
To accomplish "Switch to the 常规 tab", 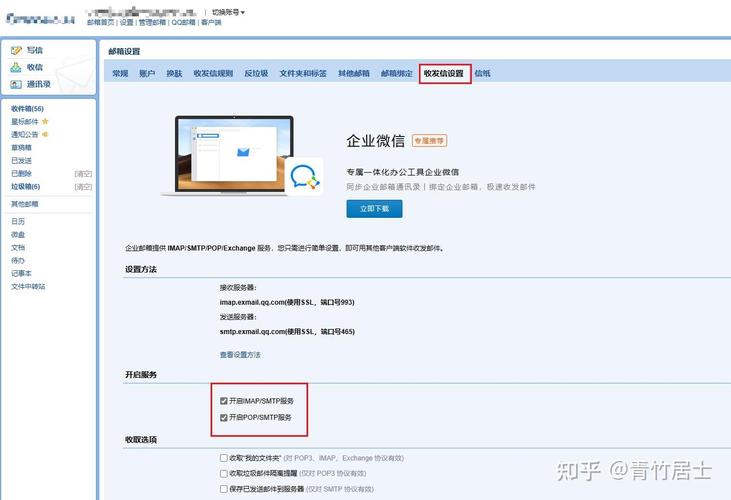I will [x=120, y=73].
